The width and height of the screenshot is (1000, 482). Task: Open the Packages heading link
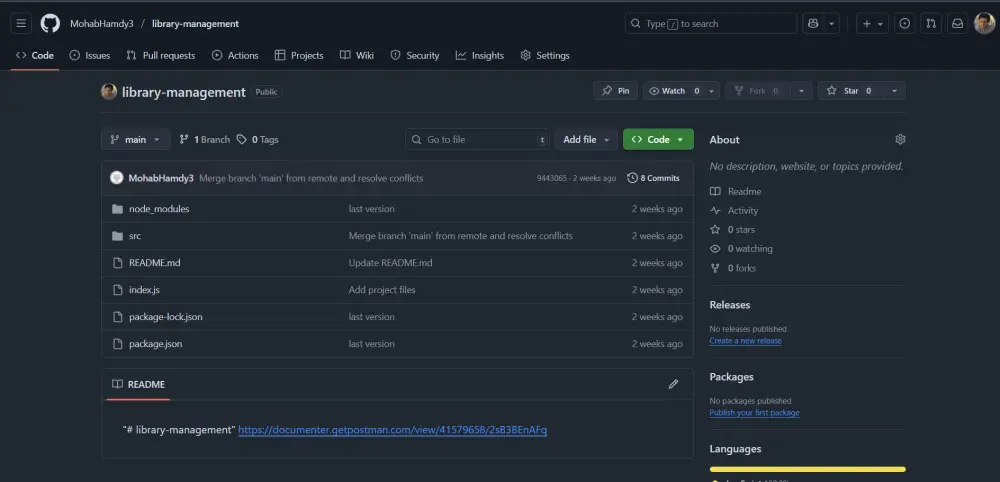click(x=732, y=377)
